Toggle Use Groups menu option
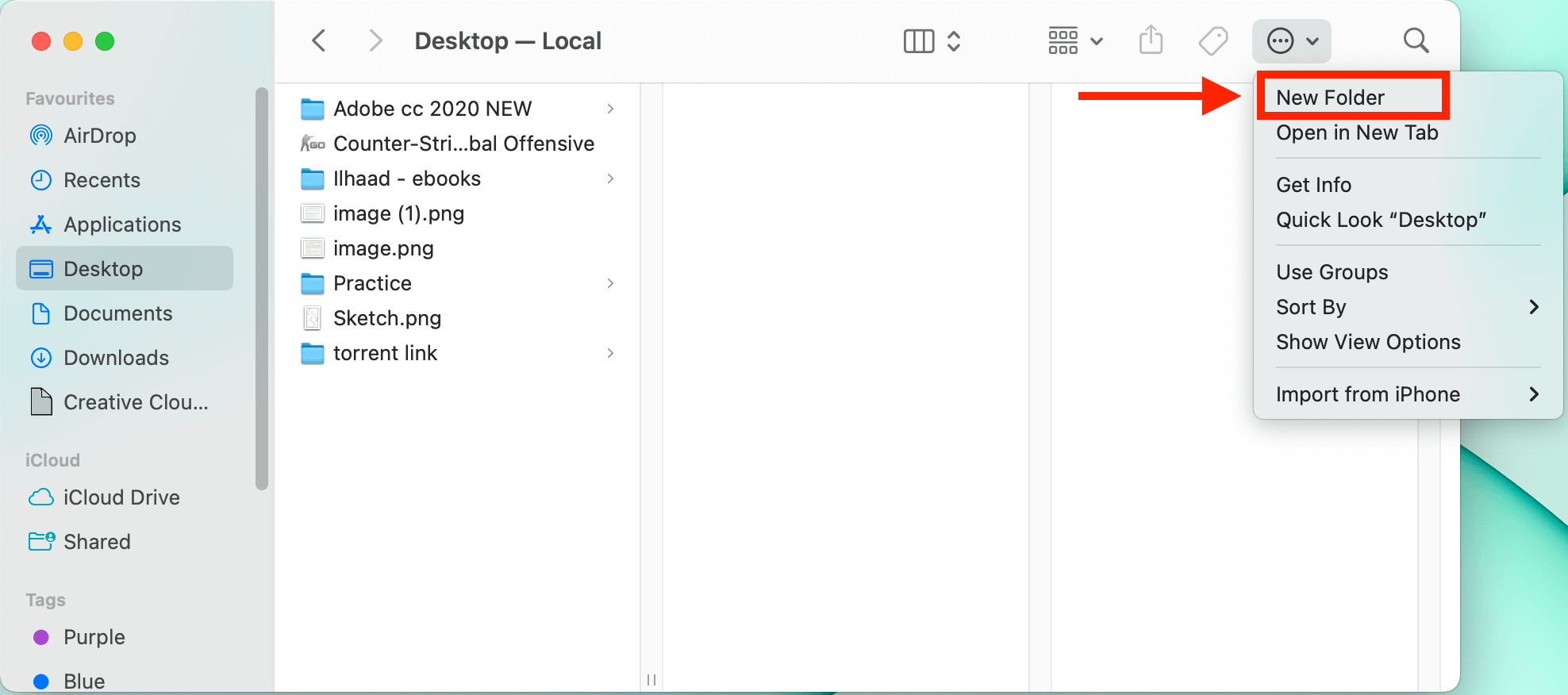Viewport: 1568px width, 695px height. coord(1332,272)
